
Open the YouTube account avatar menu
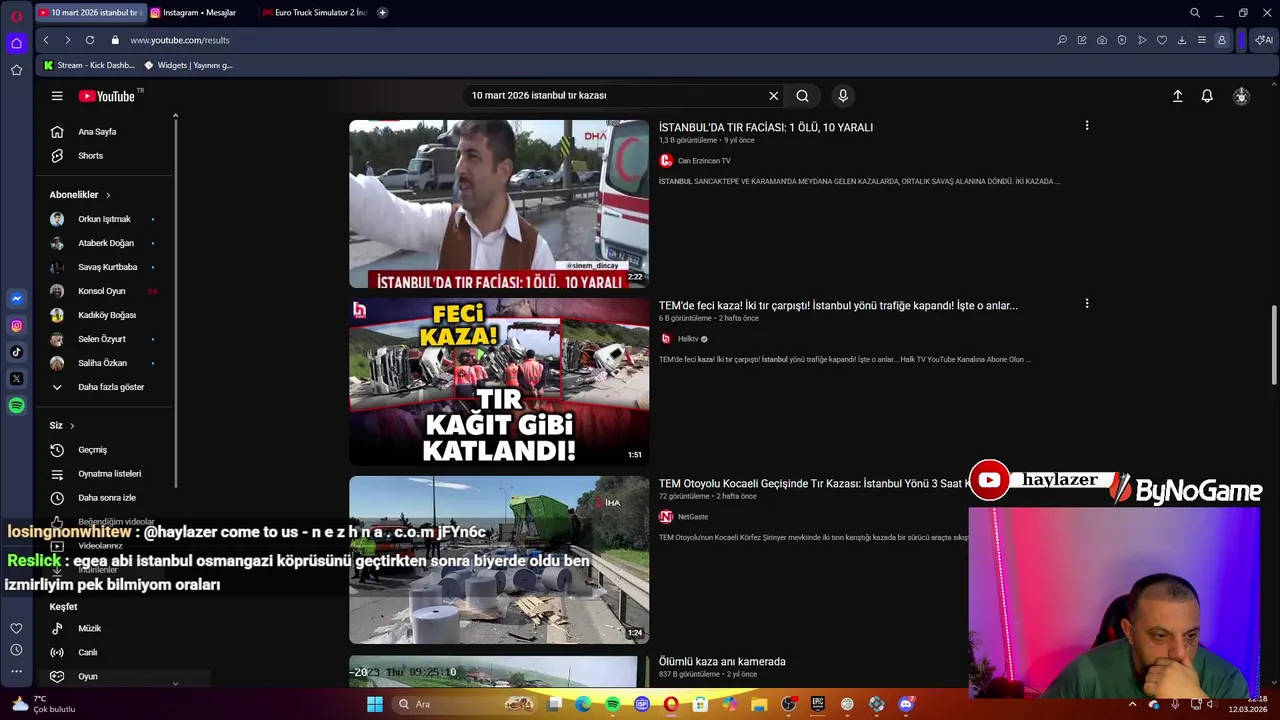pyautogui.click(x=1241, y=96)
